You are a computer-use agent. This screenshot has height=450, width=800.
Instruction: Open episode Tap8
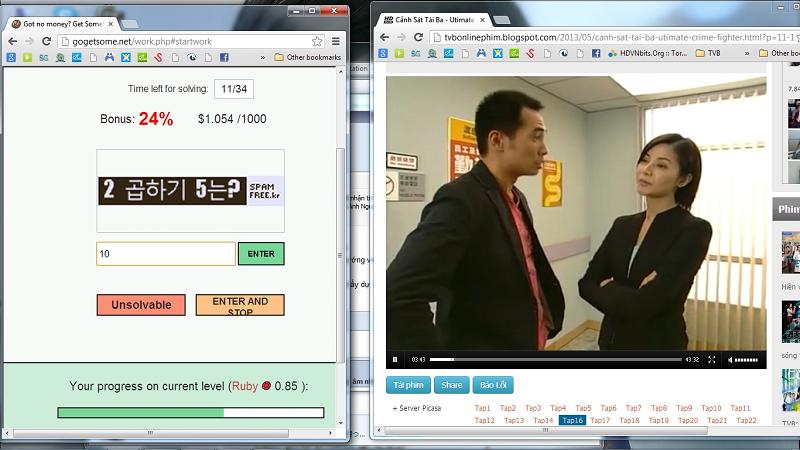(x=659, y=408)
